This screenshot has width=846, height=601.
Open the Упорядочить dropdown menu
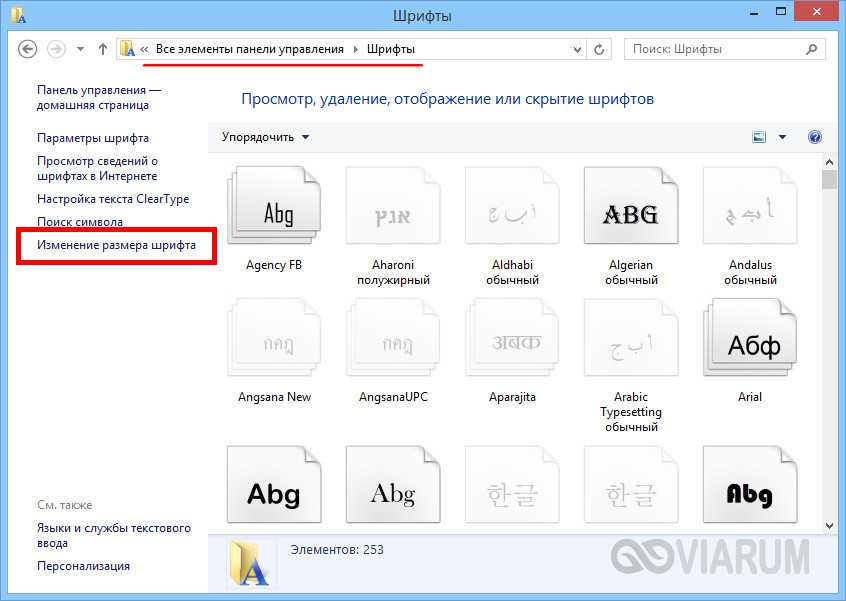(x=265, y=137)
